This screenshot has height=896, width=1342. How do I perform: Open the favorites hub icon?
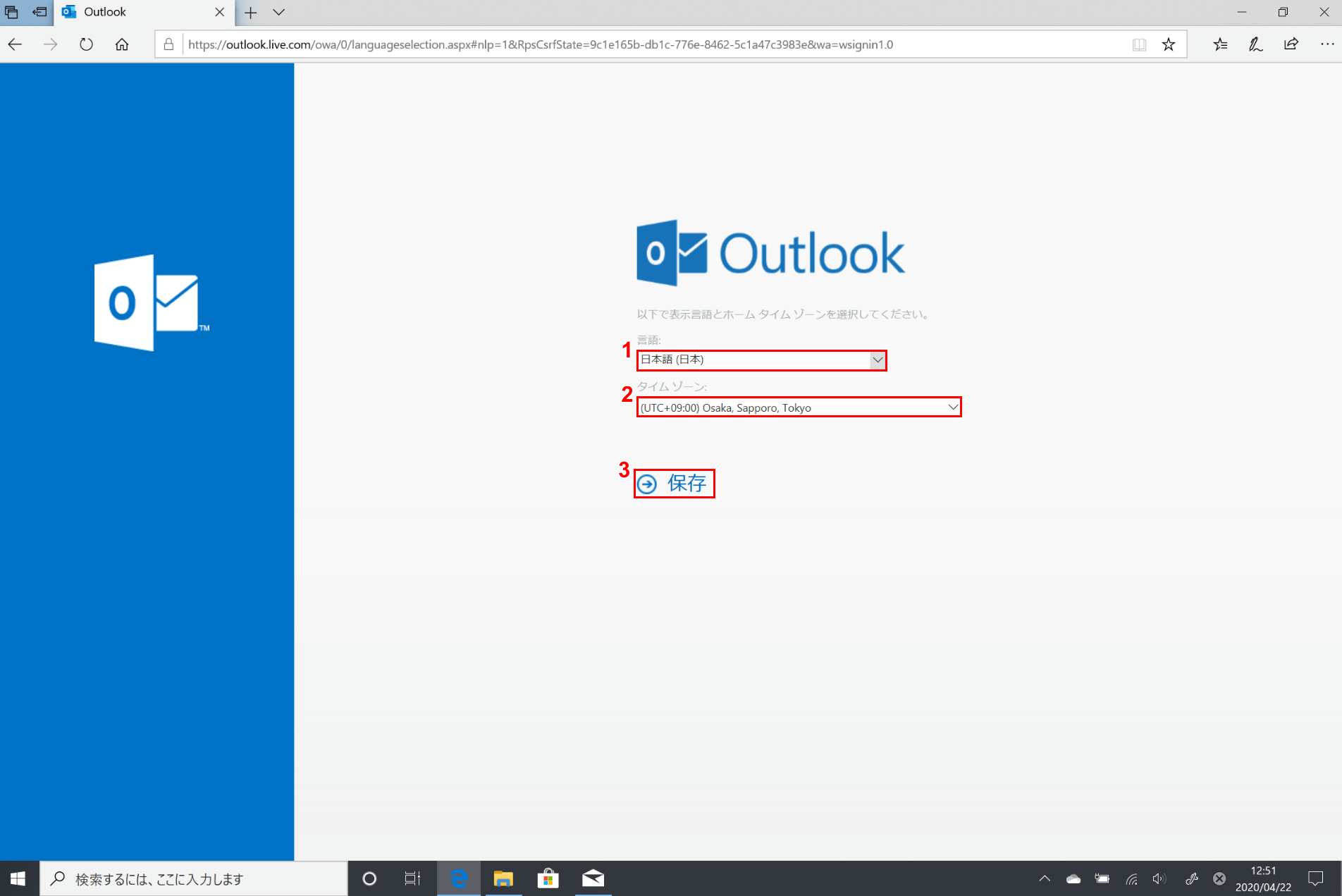point(1220,44)
